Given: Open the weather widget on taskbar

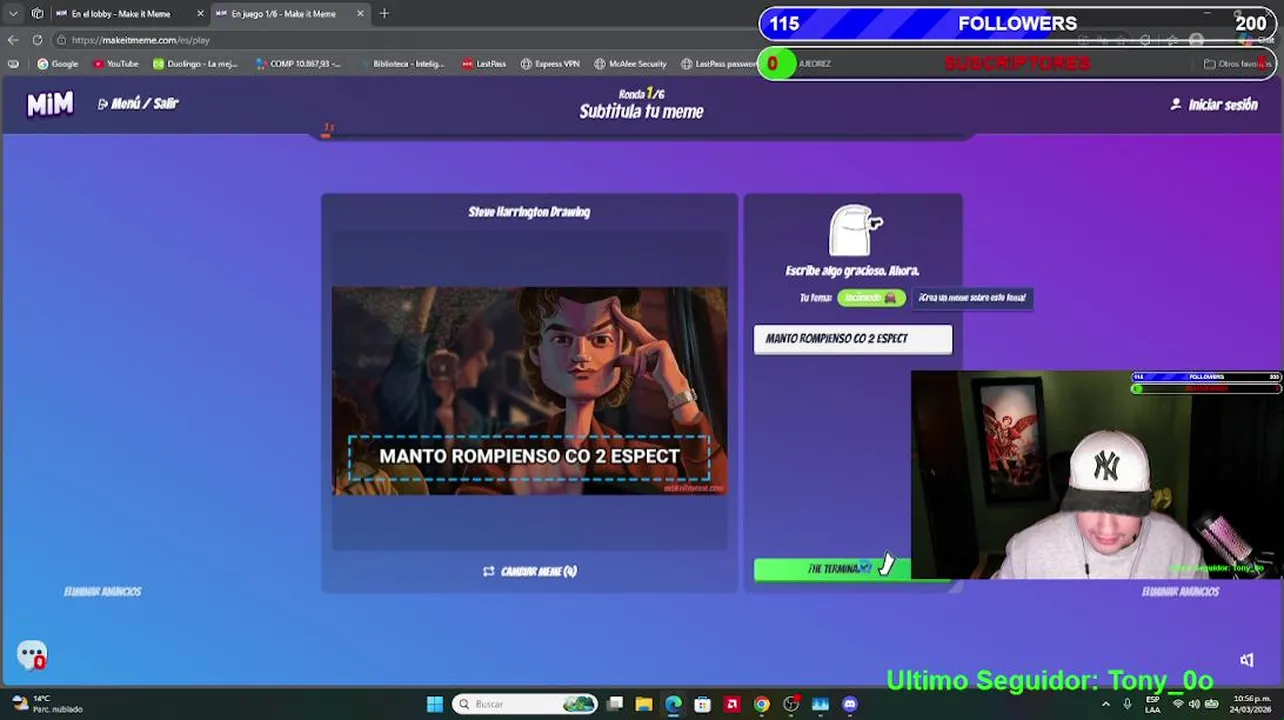Looking at the screenshot, I should [x=45, y=704].
